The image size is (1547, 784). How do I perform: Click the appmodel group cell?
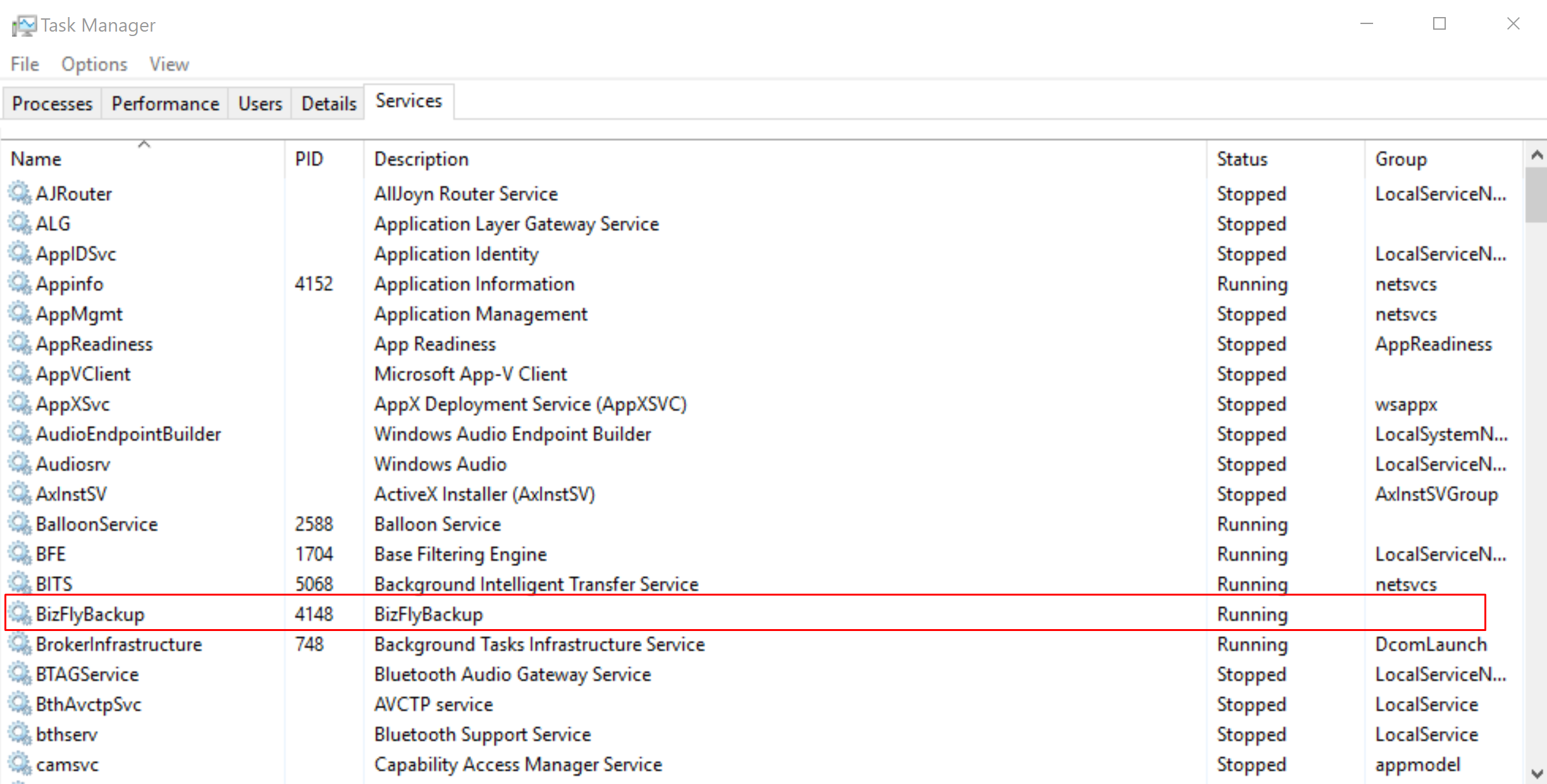(1417, 765)
